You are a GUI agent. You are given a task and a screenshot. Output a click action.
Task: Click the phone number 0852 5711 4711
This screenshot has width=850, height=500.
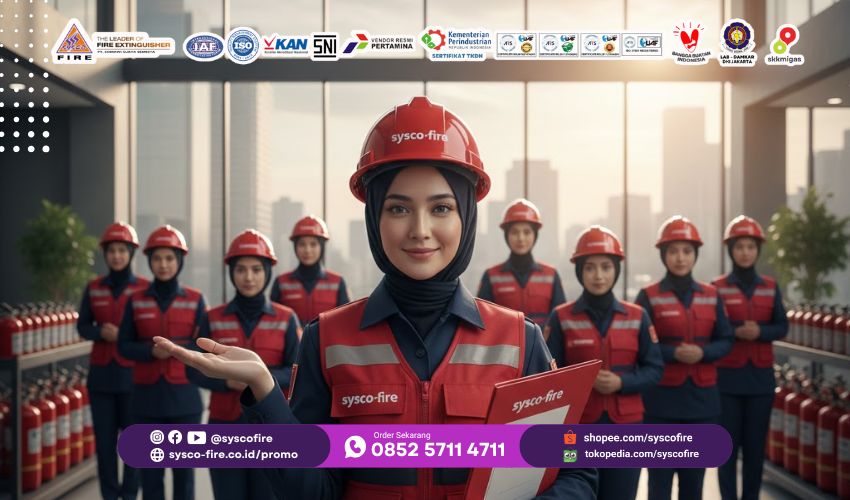(438, 450)
